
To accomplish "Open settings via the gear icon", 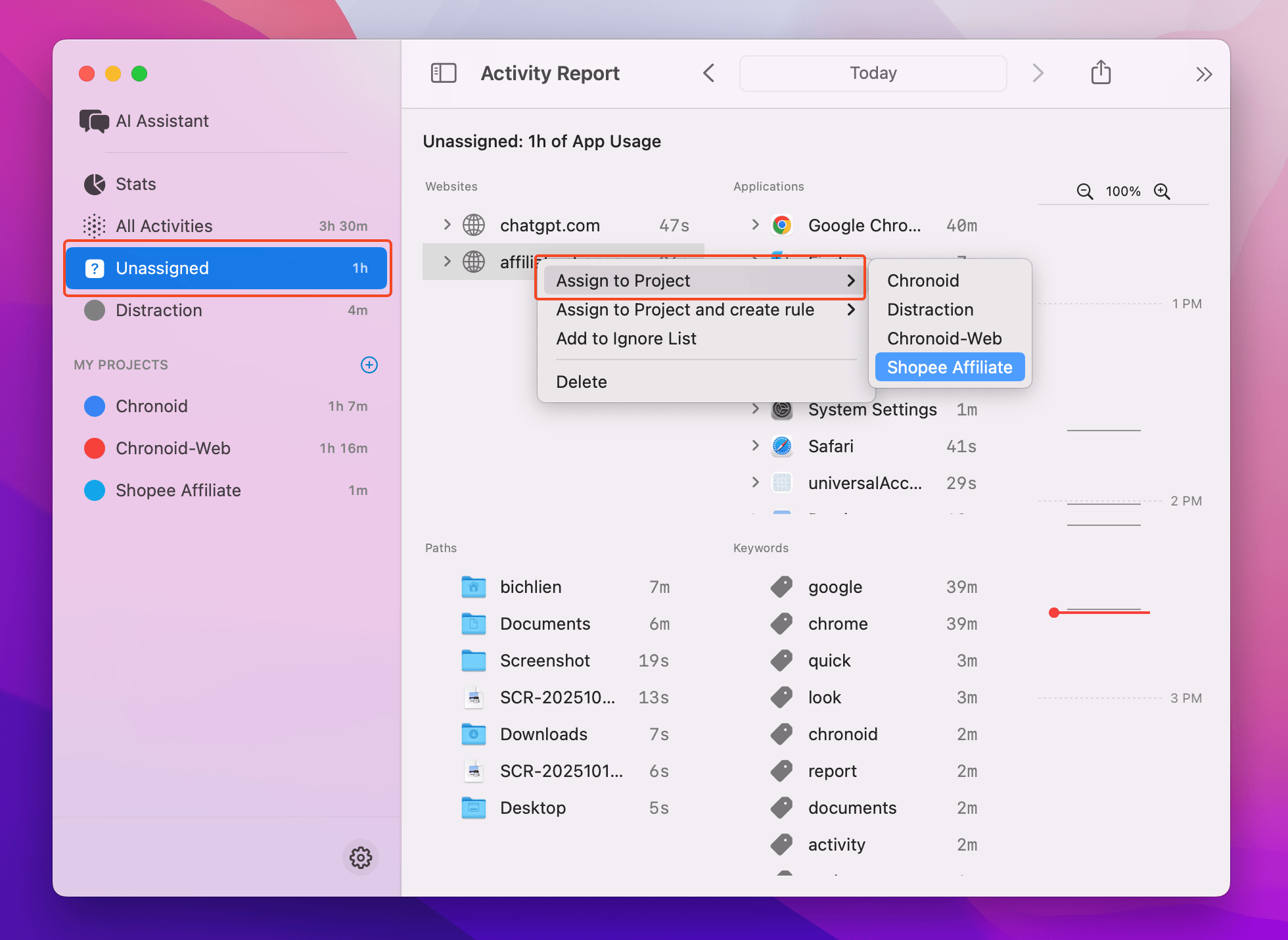I will [x=360, y=858].
